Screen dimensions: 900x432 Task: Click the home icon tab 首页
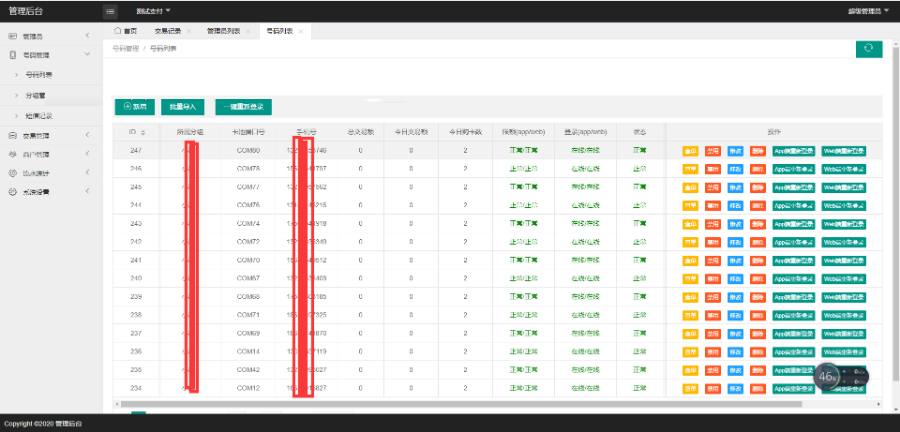point(126,32)
